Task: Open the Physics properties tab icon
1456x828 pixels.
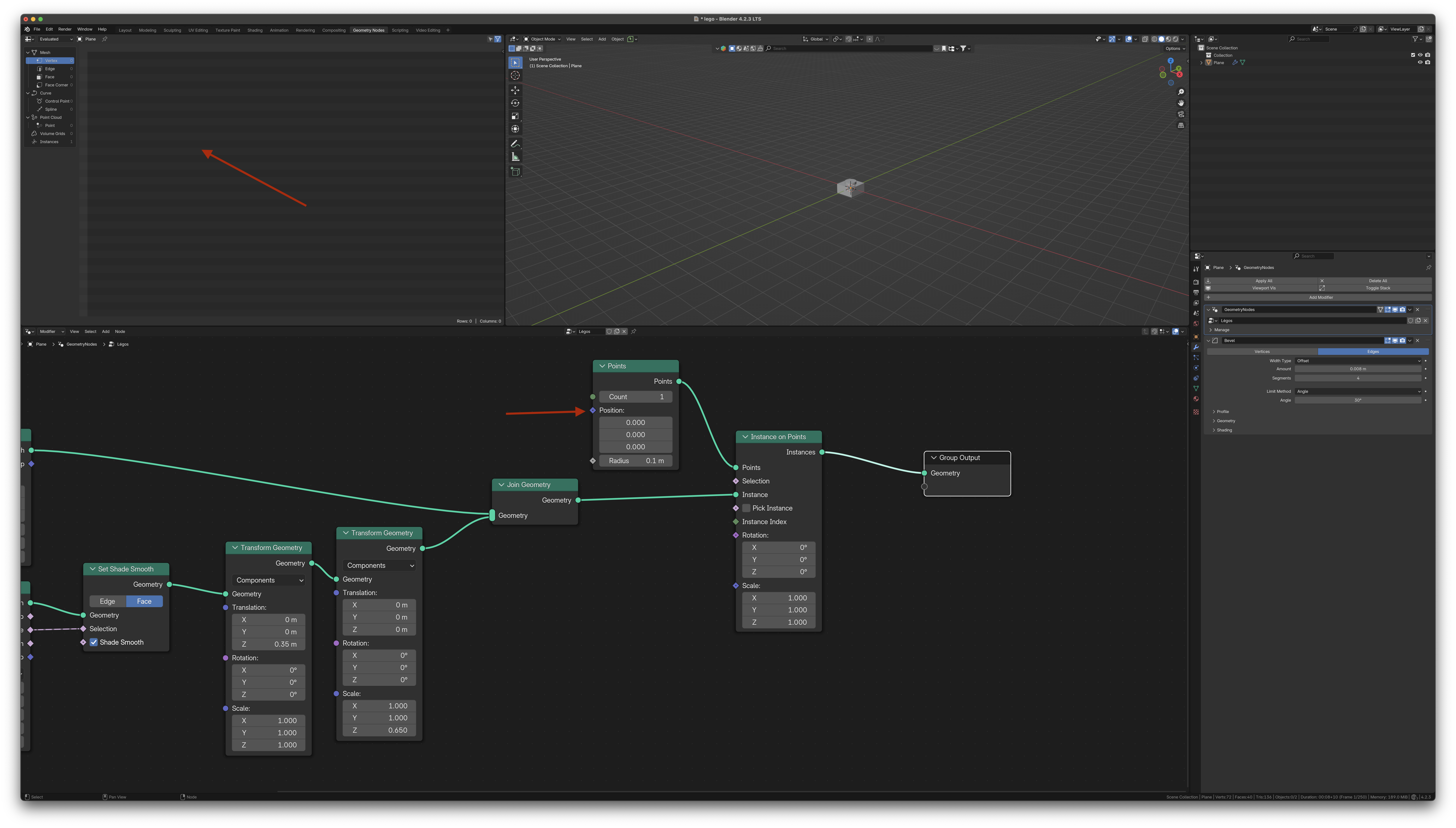Action: pyautogui.click(x=1196, y=368)
